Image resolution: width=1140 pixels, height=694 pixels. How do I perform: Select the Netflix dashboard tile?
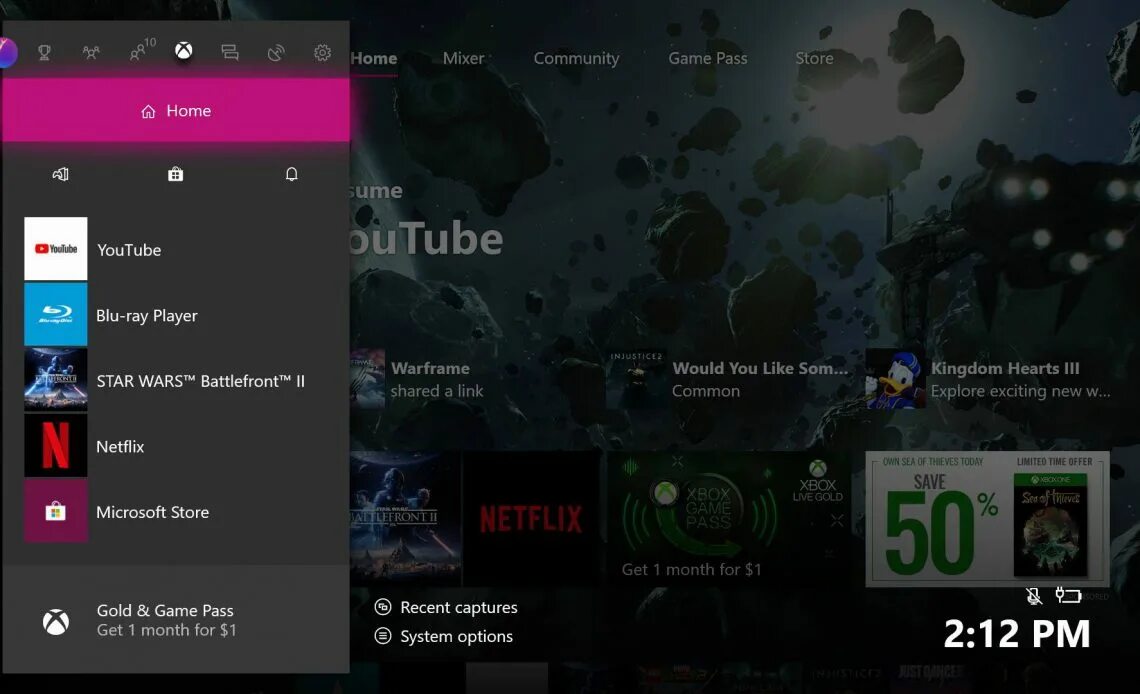pos(531,518)
